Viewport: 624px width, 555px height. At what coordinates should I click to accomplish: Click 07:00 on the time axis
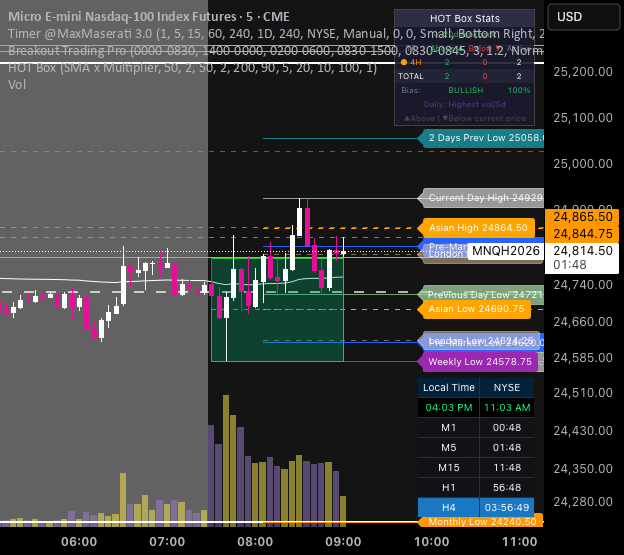[x=167, y=541]
